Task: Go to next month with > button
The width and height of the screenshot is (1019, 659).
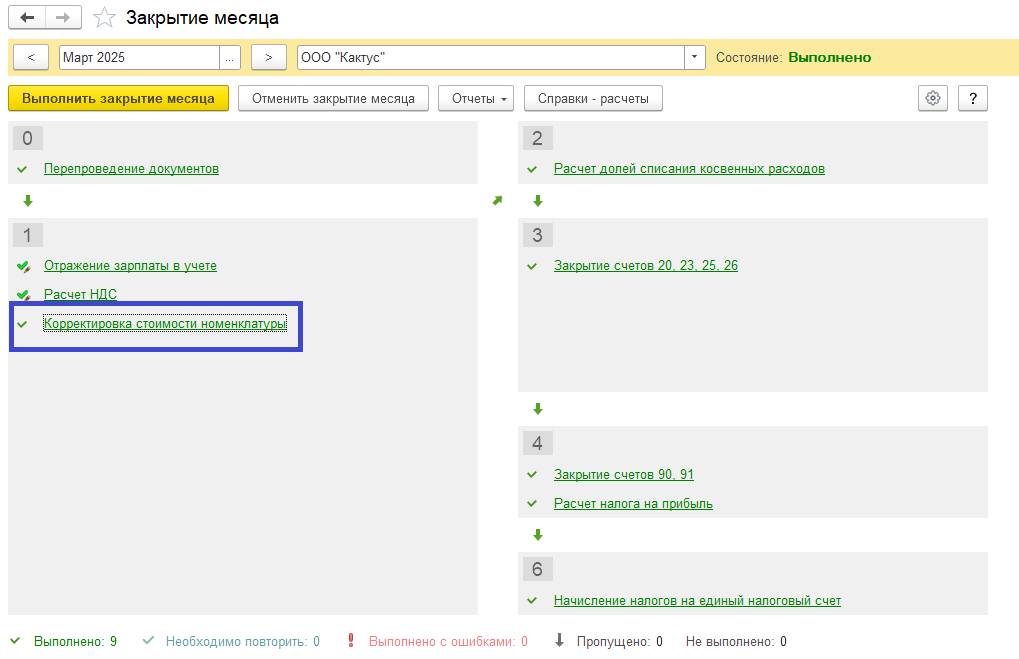Action: 268,57
